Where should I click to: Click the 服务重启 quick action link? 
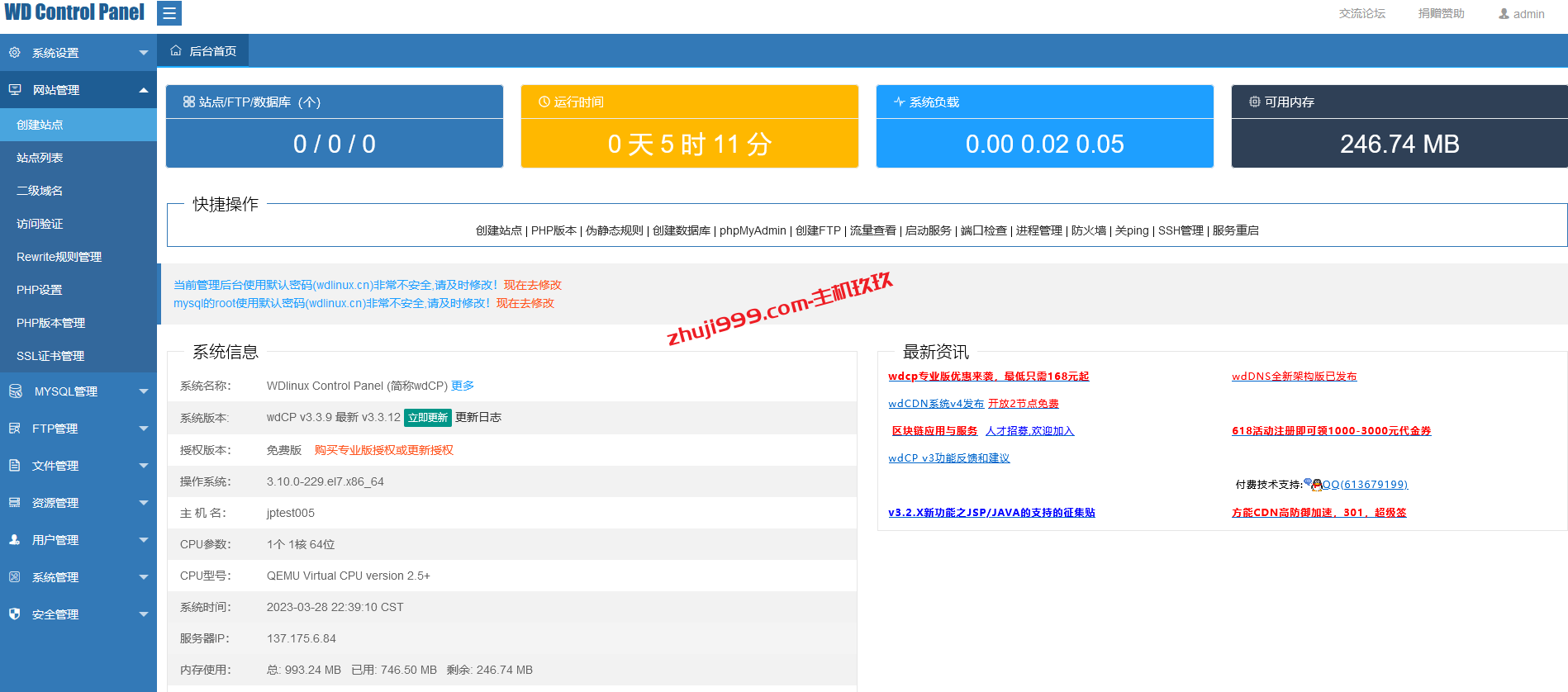click(1236, 230)
